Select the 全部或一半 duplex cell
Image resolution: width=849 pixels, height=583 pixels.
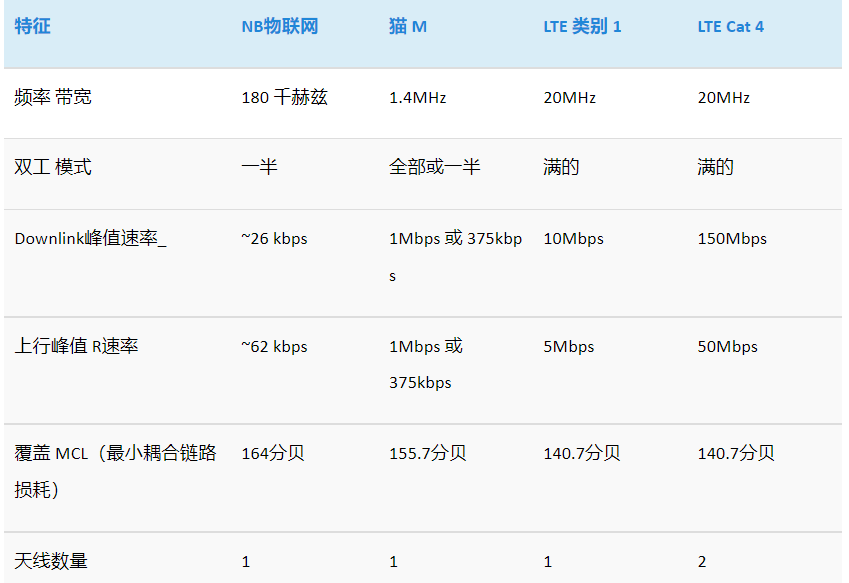coord(434,167)
